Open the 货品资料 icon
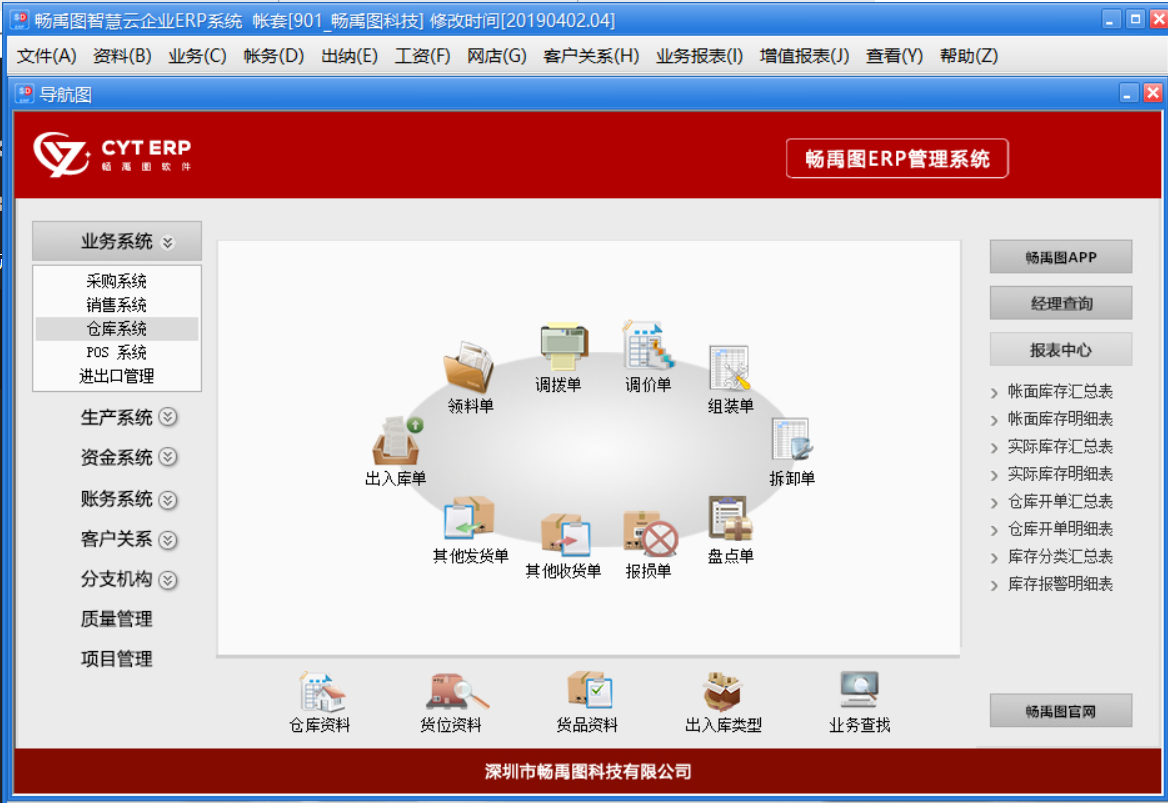The height and width of the screenshot is (803, 1168). (x=588, y=690)
